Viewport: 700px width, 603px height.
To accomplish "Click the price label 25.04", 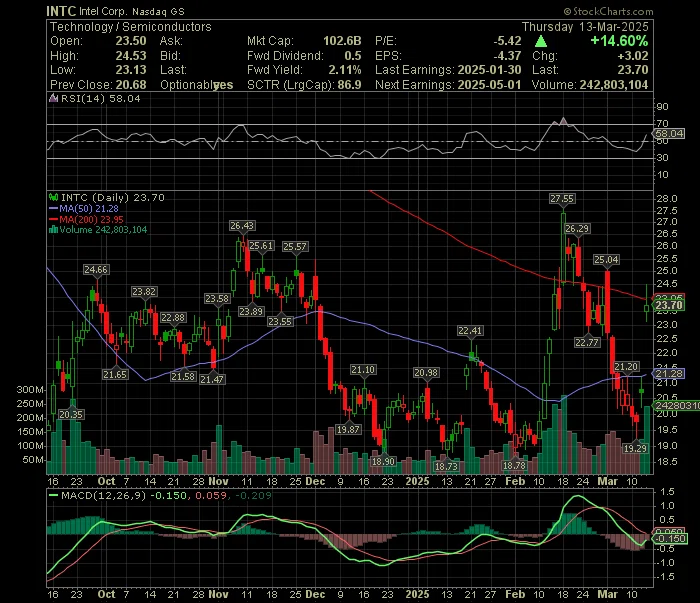I will (606, 260).
